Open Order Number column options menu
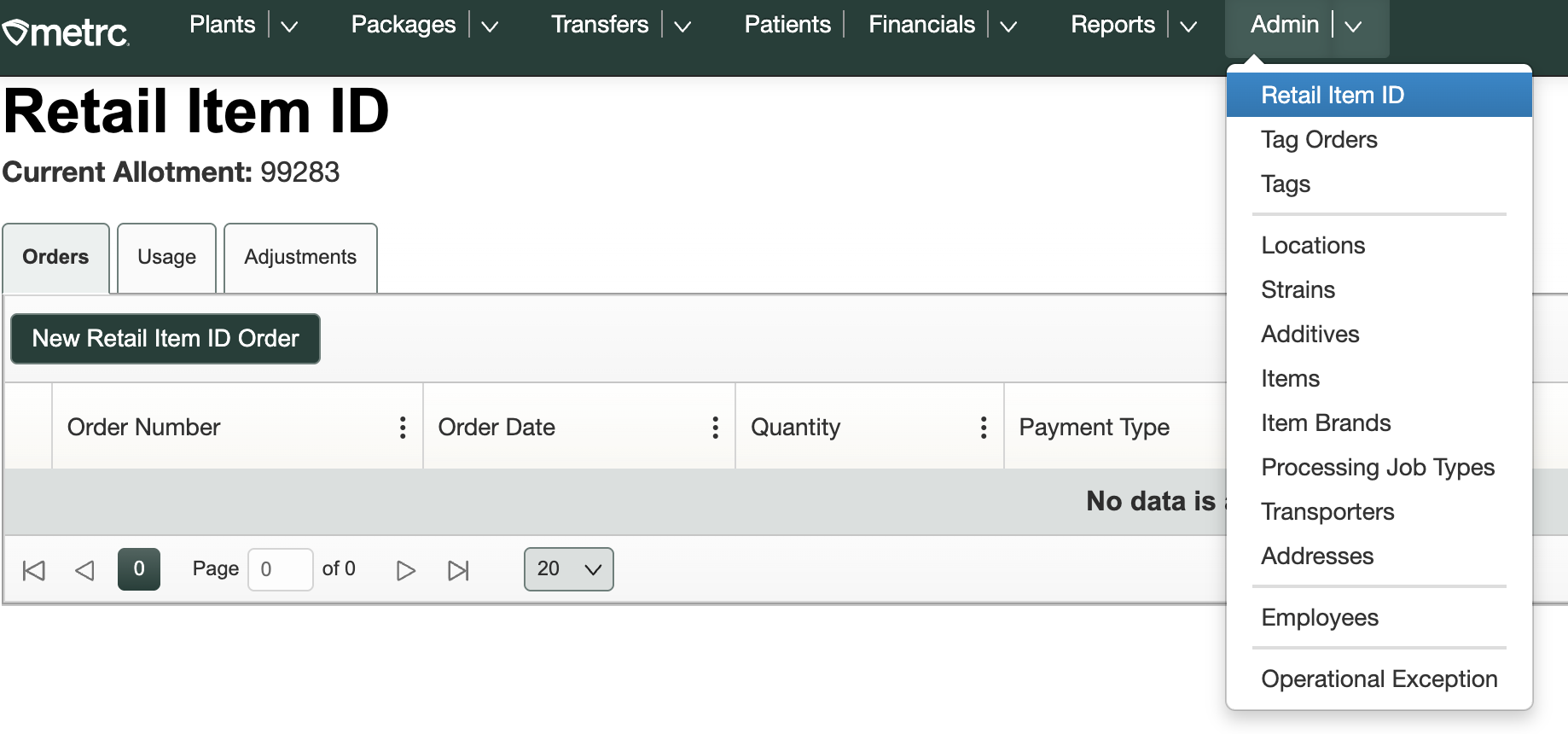The image size is (1568, 734). [x=403, y=428]
